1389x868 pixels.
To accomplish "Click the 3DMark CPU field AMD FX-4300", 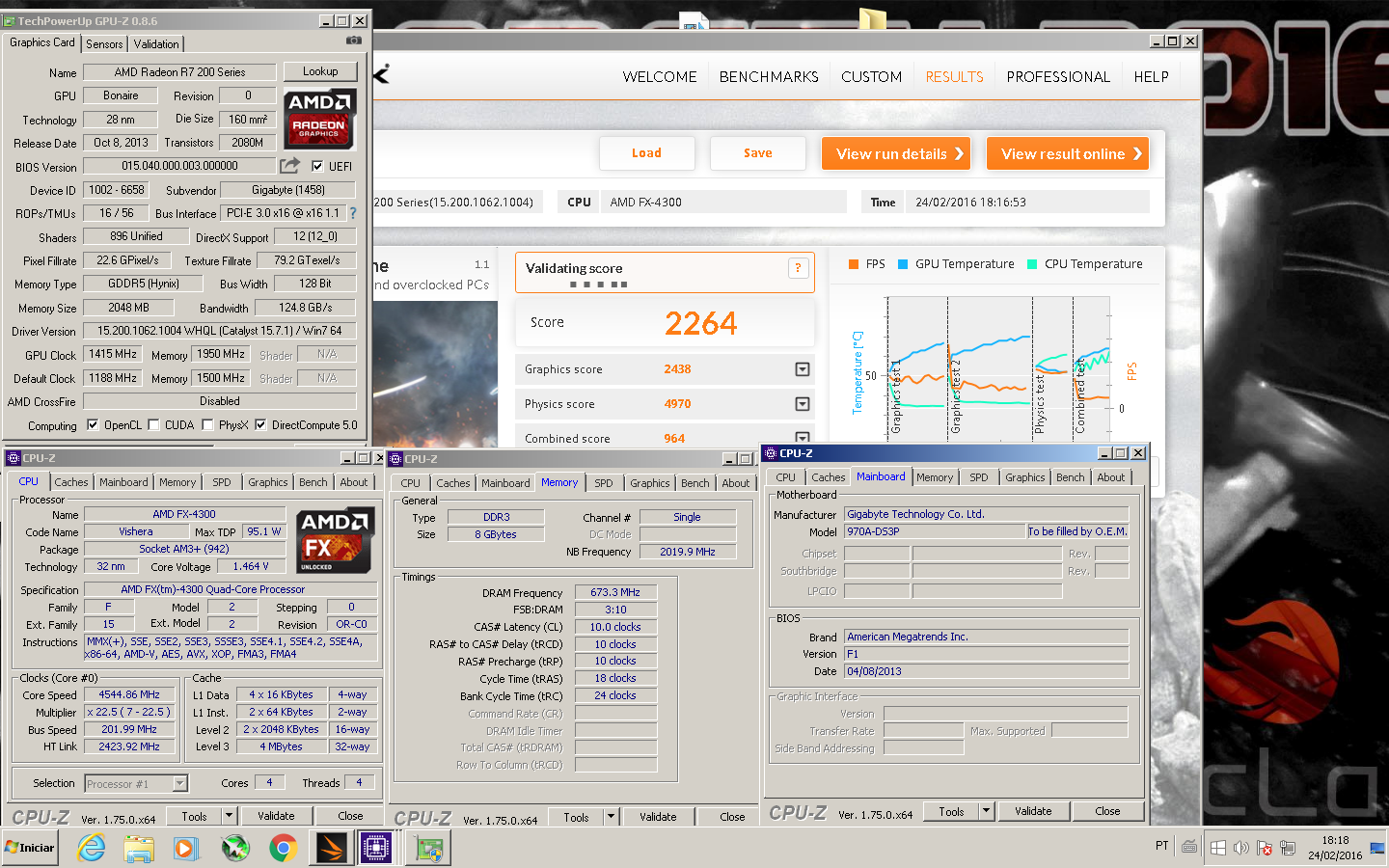I will pyautogui.click(x=724, y=203).
